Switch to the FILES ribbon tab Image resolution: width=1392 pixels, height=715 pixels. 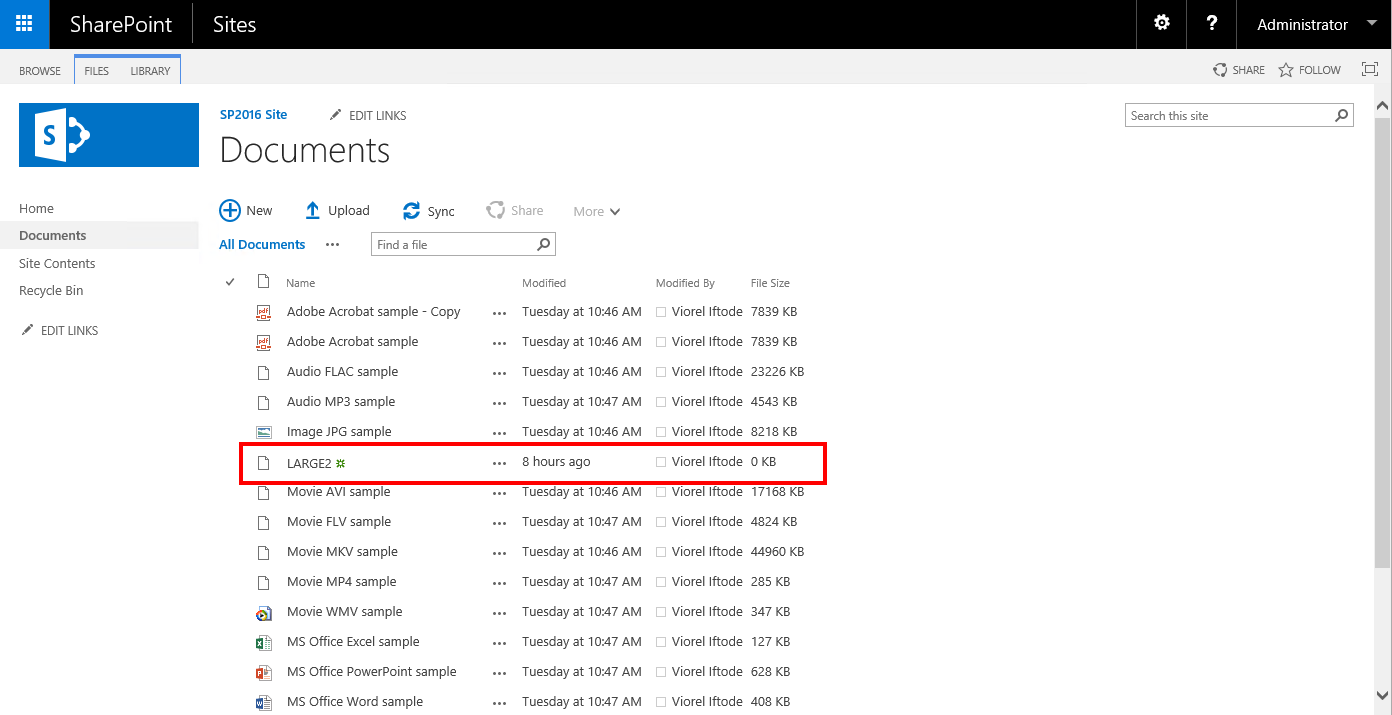point(97,71)
